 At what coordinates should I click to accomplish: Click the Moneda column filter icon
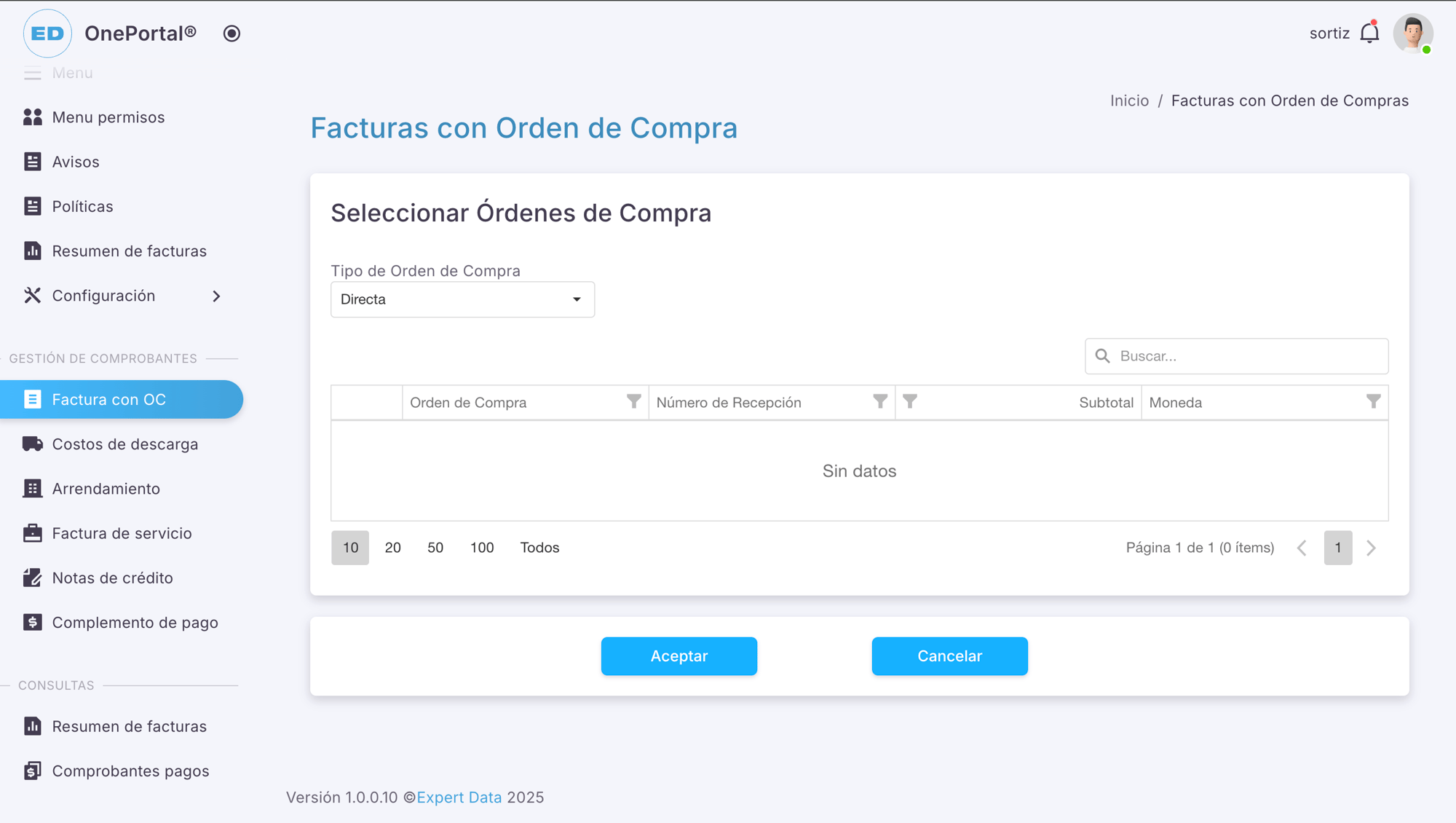(x=1373, y=402)
